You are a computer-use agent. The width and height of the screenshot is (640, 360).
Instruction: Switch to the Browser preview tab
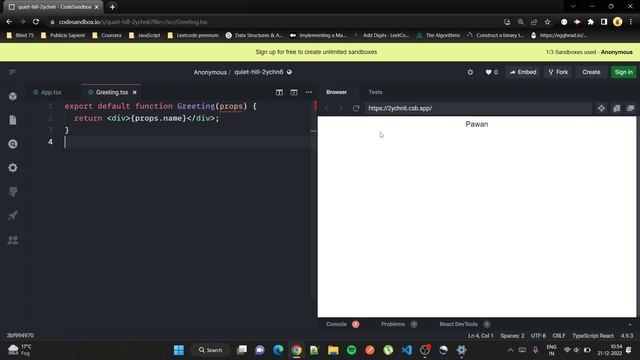click(336, 92)
